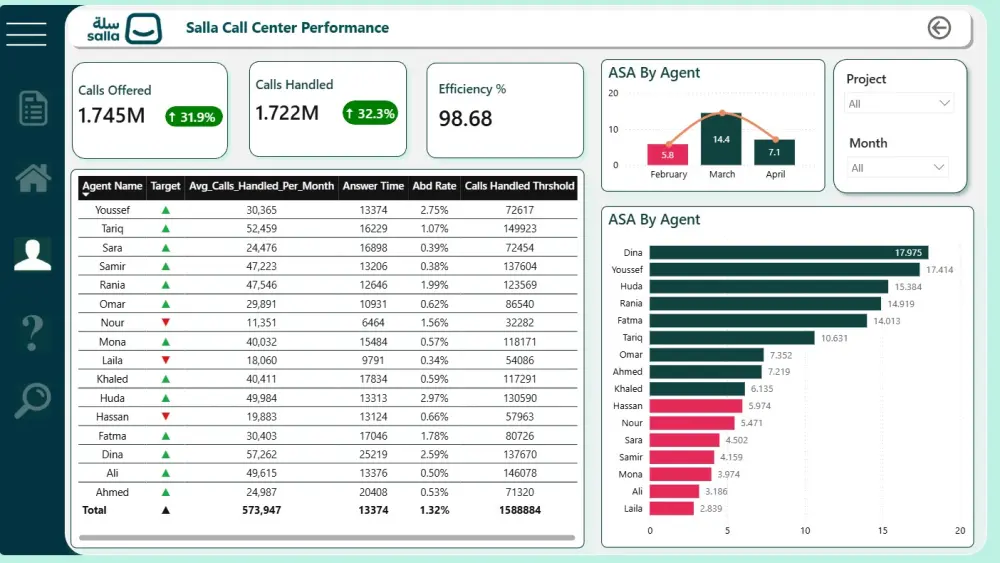
Task: Click Dina's answer time 25219
Action: [373, 455]
